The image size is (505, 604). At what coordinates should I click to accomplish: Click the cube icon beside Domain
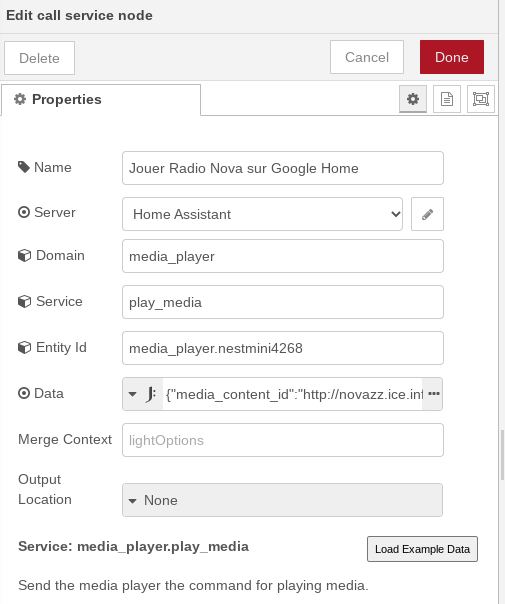24,255
